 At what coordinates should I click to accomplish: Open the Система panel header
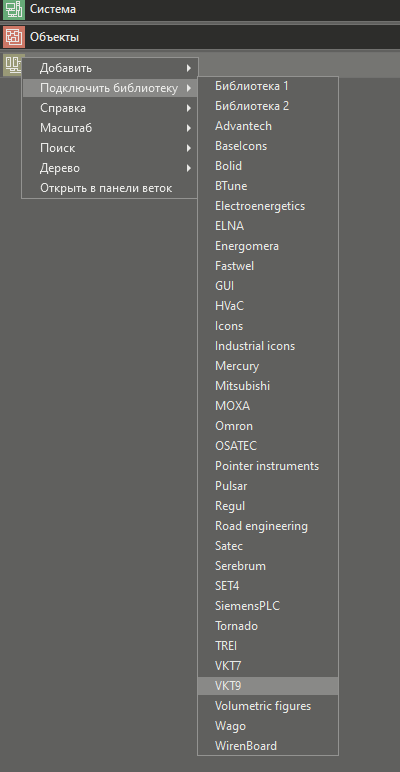click(x=200, y=10)
